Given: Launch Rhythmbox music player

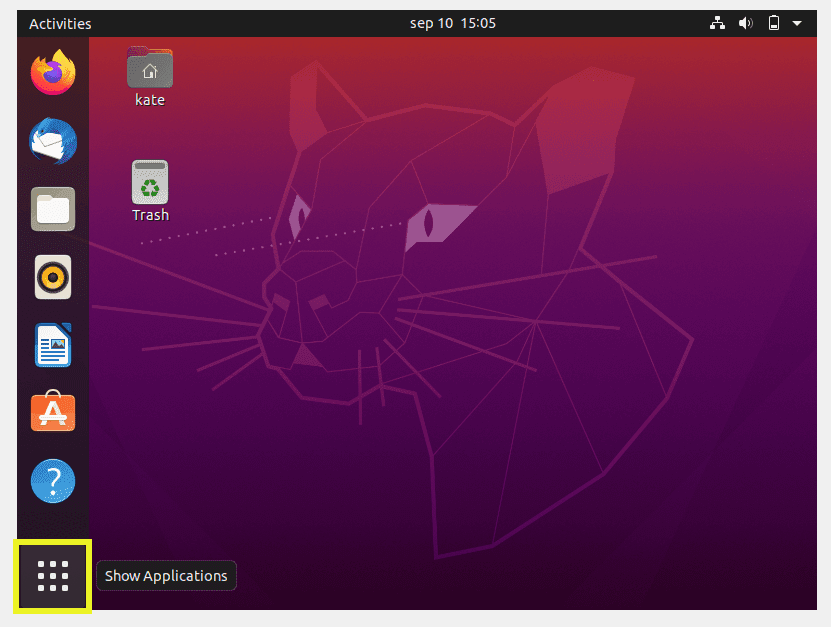Looking at the screenshot, I should (x=53, y=277).
